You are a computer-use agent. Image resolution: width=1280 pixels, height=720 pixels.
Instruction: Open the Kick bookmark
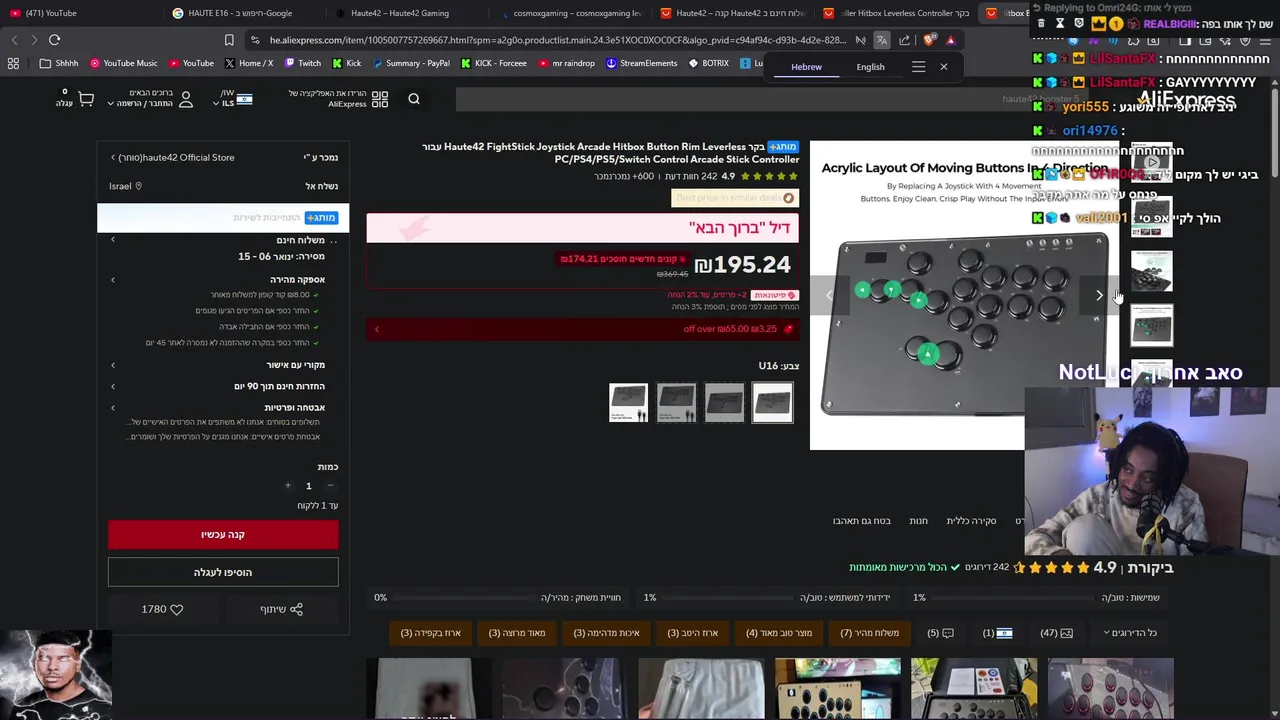pyautogui.click(x=346, y=63)
